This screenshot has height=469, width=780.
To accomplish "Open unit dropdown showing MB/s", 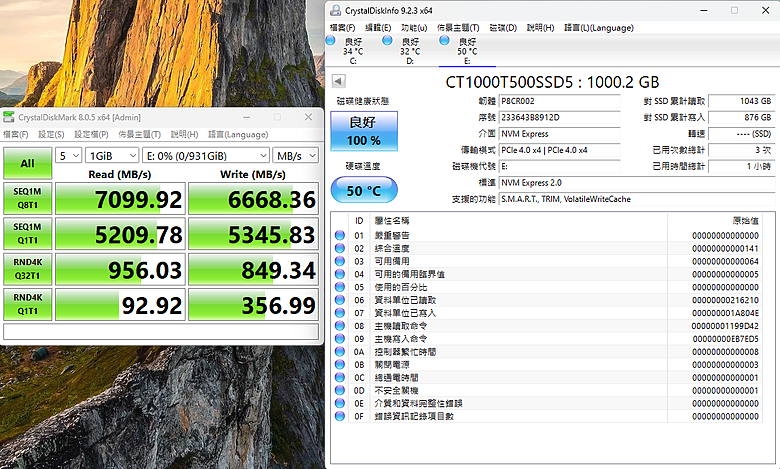I will point(295,156).
